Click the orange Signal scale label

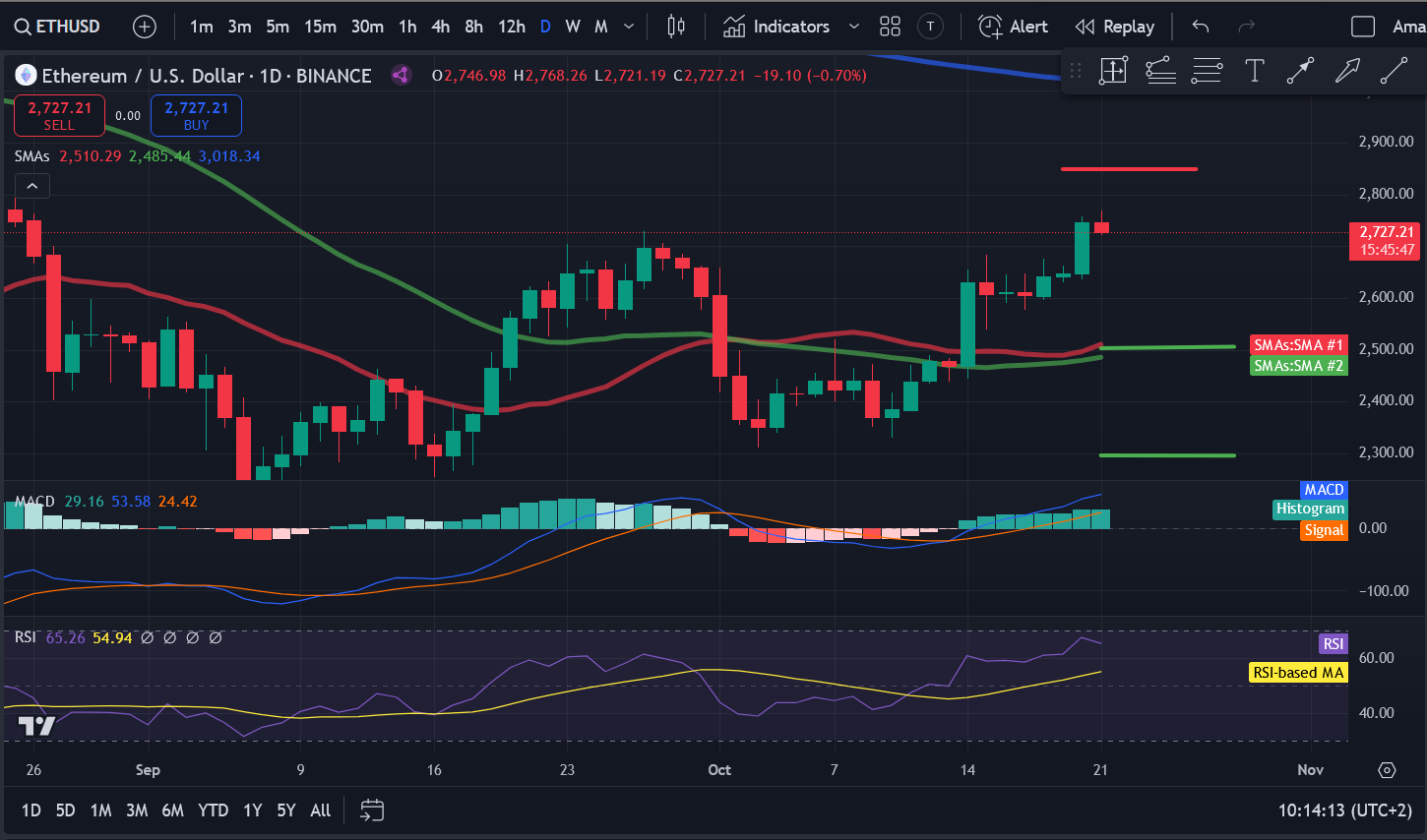point(1324,530)
